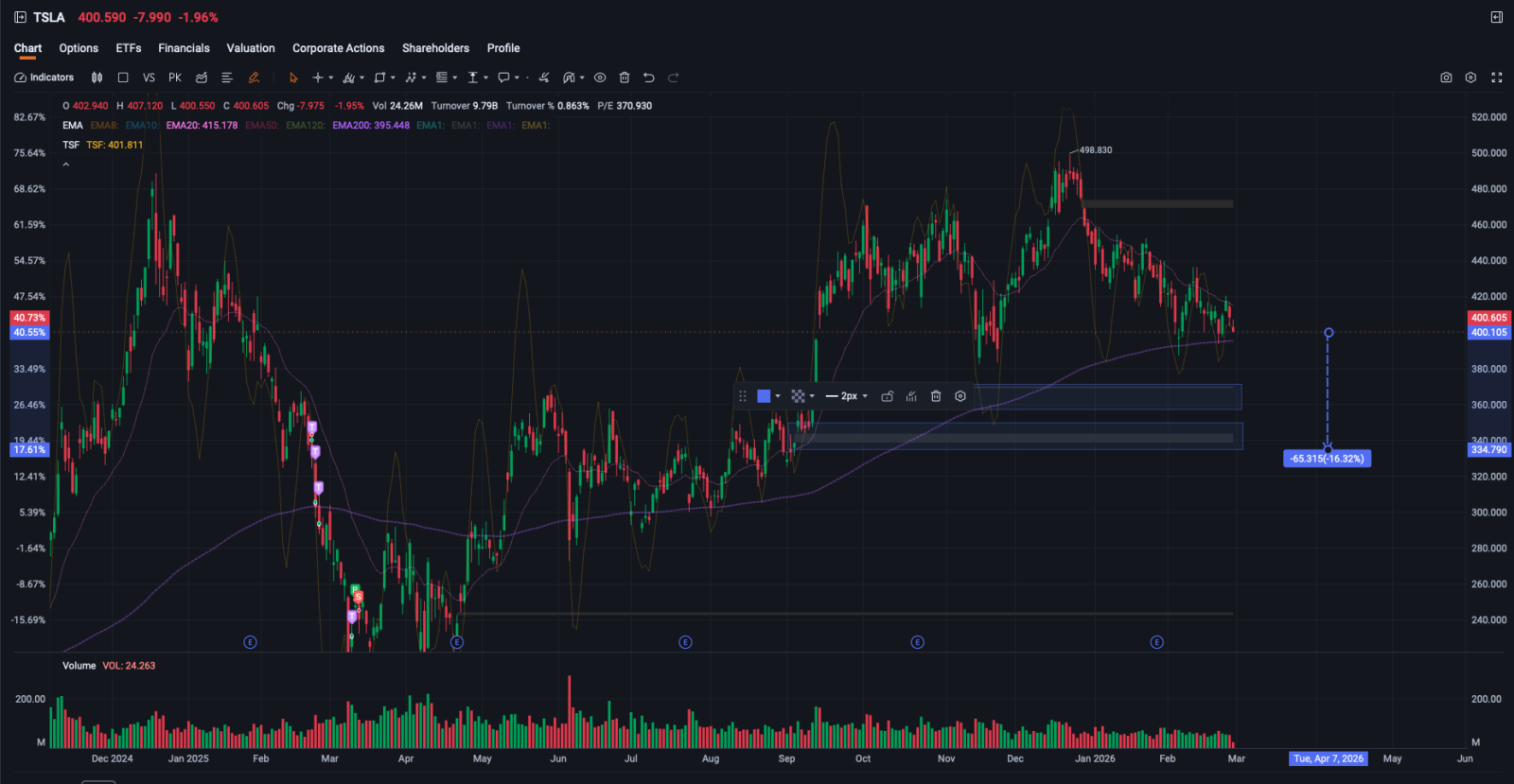This screenshot has width=1514, height=784.
Task: Select the pattern points drawing tool
Action: point(411,78)
